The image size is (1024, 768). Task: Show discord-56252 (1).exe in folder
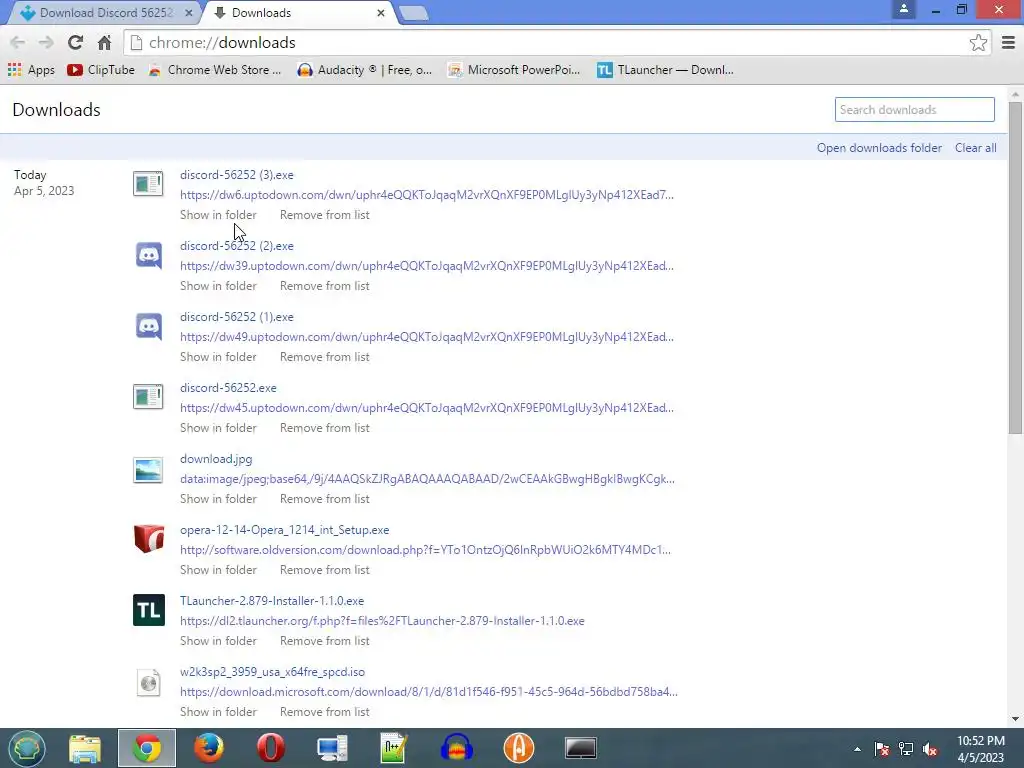[x=218, y=357]
